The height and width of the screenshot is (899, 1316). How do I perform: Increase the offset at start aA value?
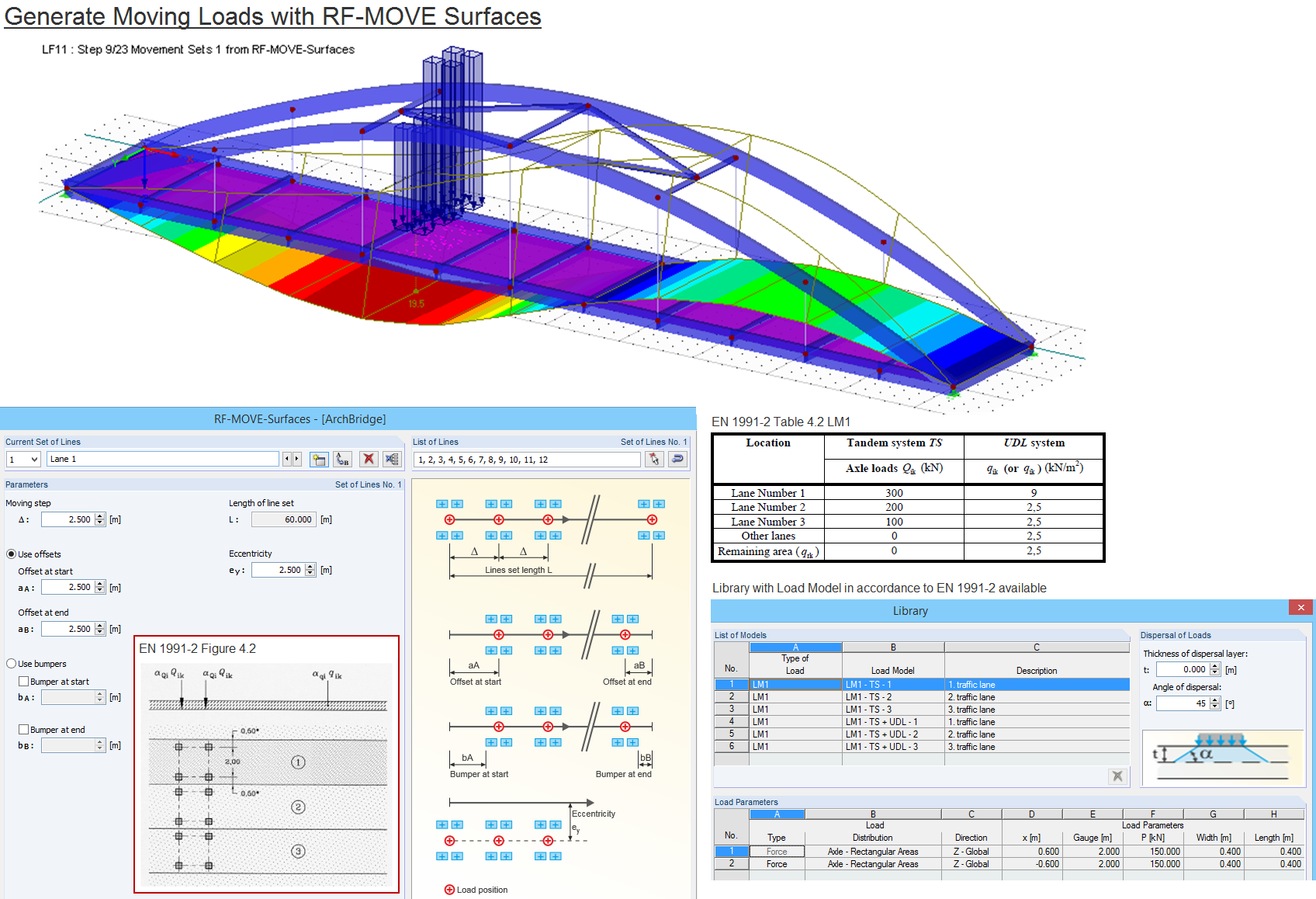[x=100, y=584]
